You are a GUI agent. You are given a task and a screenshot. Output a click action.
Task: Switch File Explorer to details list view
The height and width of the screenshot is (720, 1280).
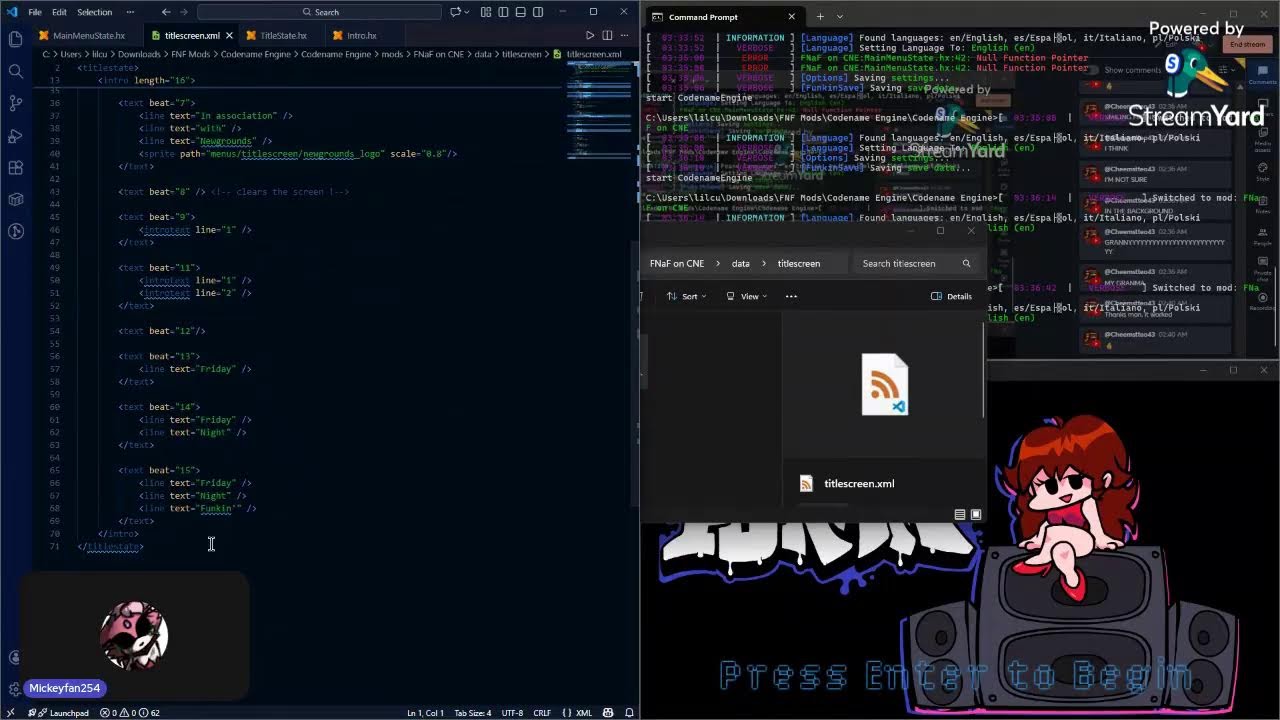click(x=960, y=514)
